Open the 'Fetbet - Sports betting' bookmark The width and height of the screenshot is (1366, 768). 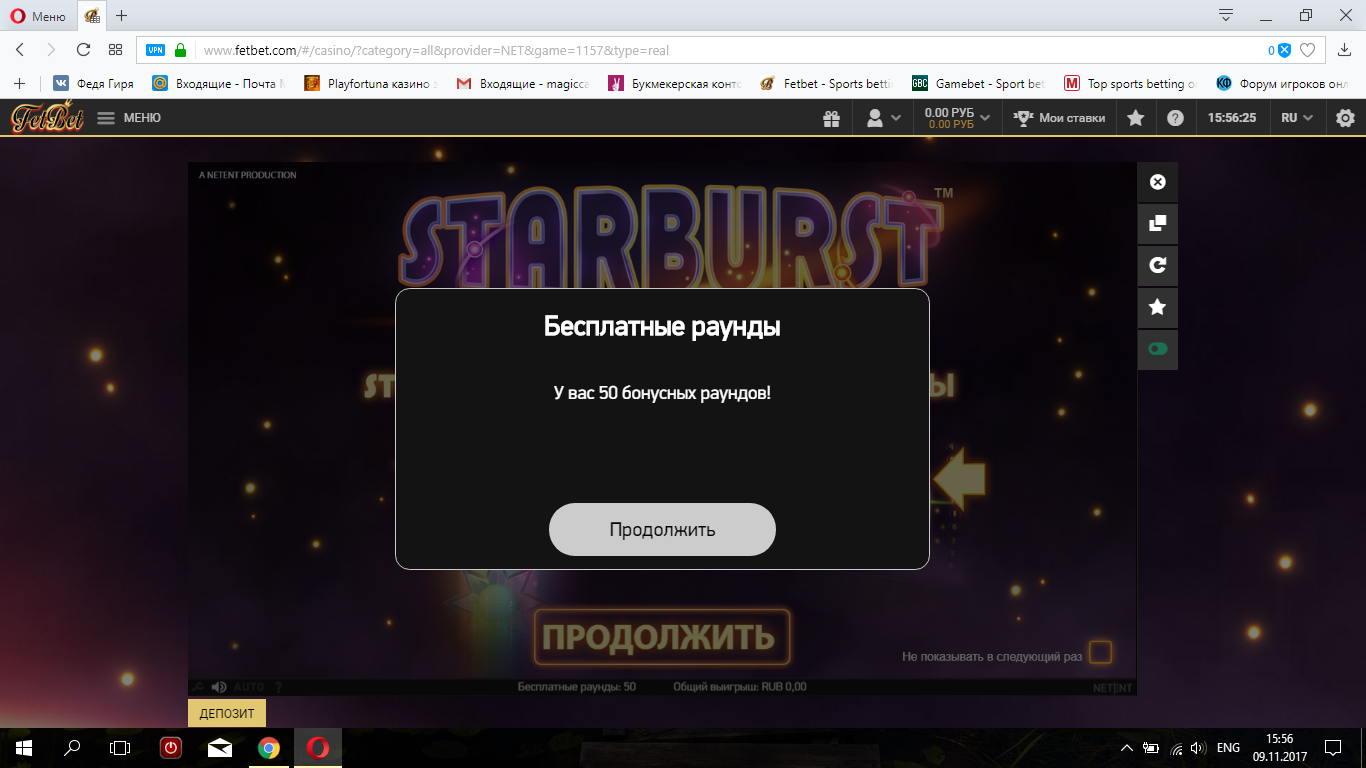pyautogui.click(x=827, y=84)
